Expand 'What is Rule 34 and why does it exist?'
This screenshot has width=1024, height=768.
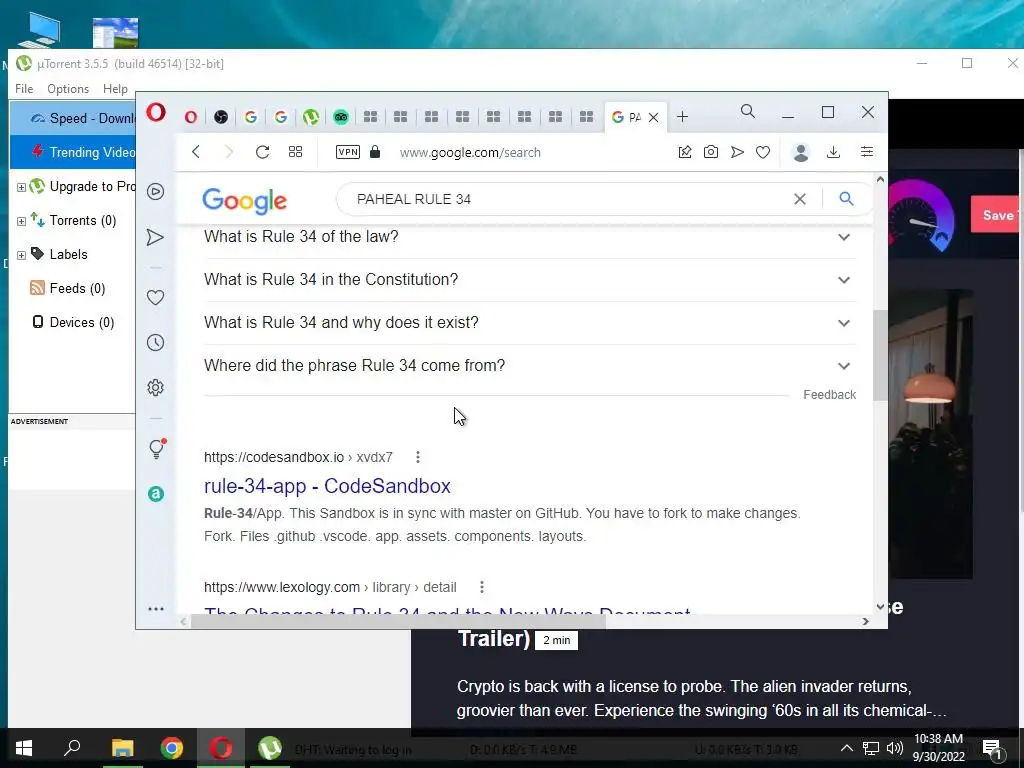pos(530,323)
